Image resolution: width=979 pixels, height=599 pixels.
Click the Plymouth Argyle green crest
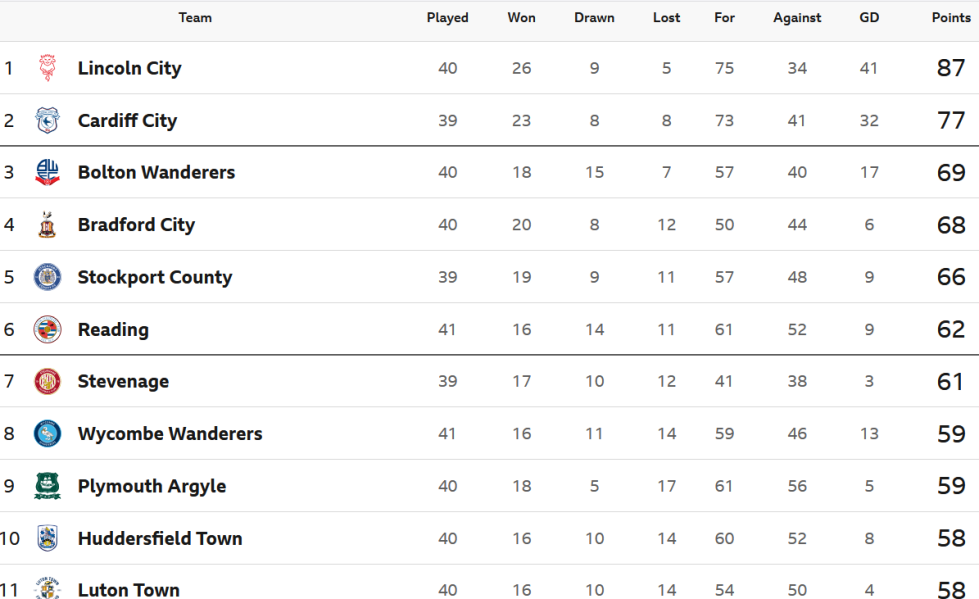(x=47, y=486)
